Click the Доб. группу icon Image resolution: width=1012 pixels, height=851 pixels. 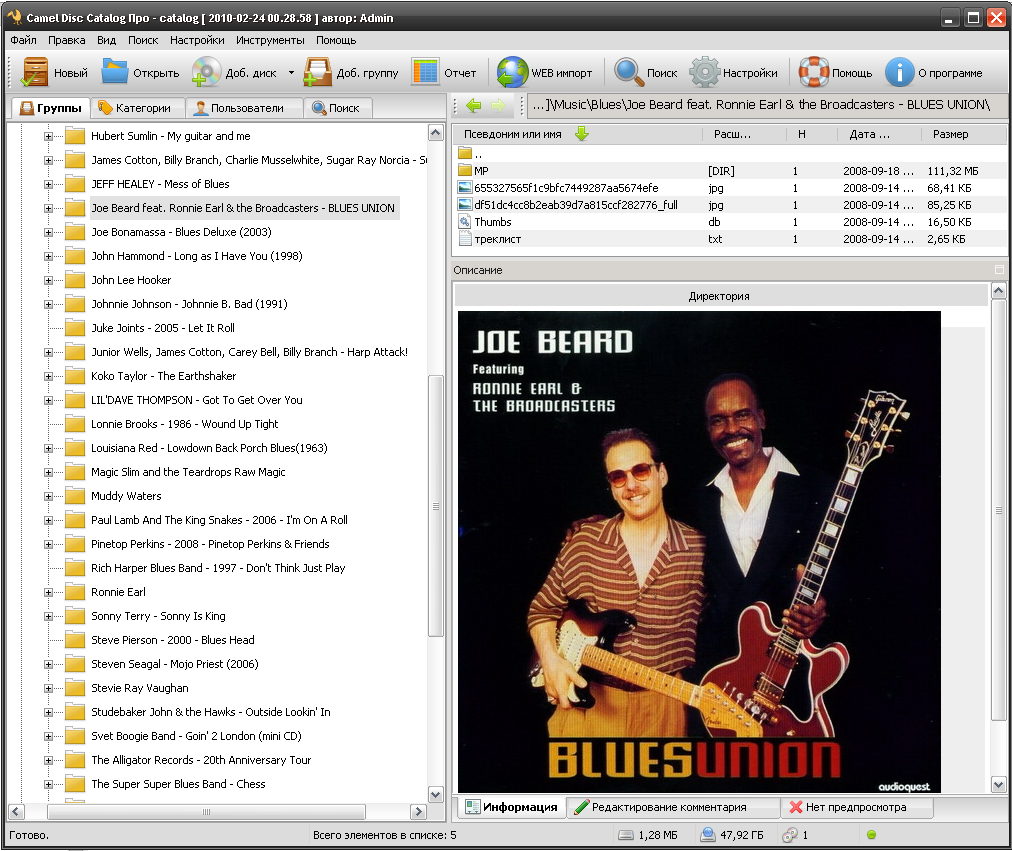pos(318,72)
